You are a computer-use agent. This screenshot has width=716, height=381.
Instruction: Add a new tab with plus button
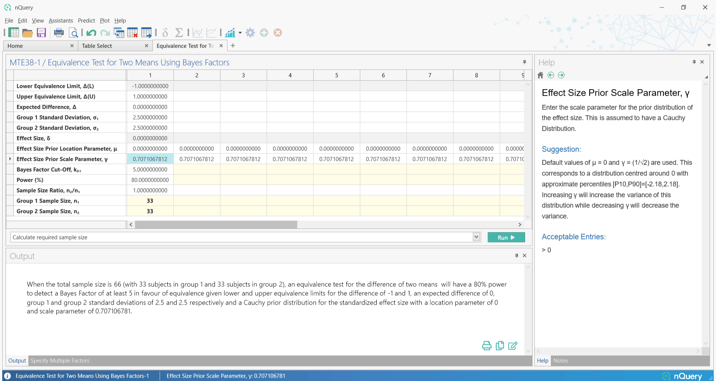point(232,46)
